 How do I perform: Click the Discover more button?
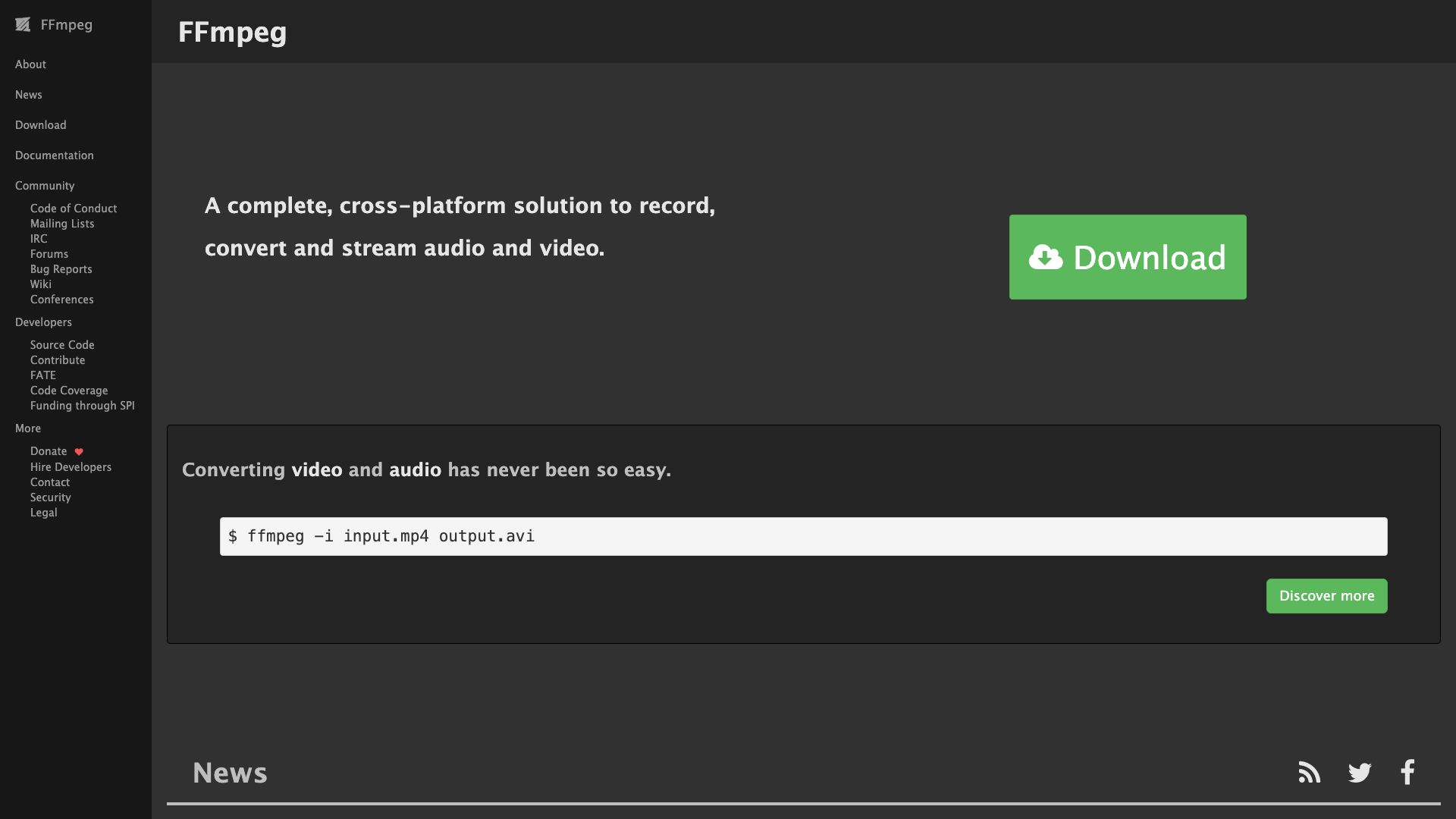(x=1326, y=595)
